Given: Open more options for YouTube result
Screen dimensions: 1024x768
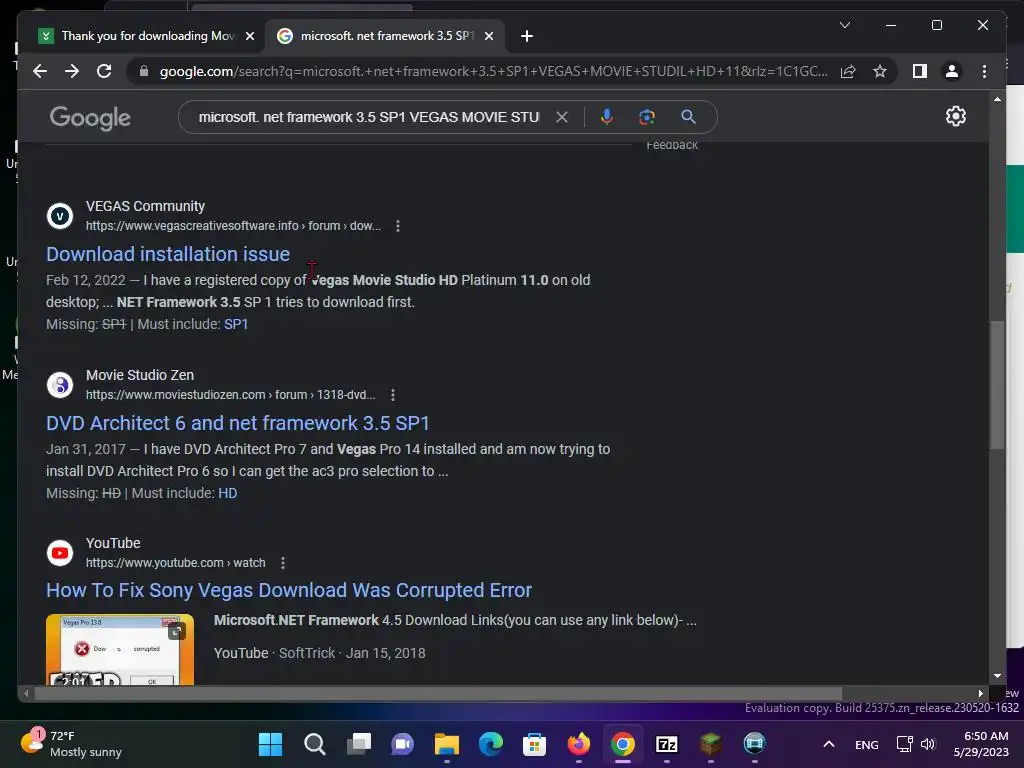Looking at the screenshot, I should pyautogui.click(x=283, y=563).
